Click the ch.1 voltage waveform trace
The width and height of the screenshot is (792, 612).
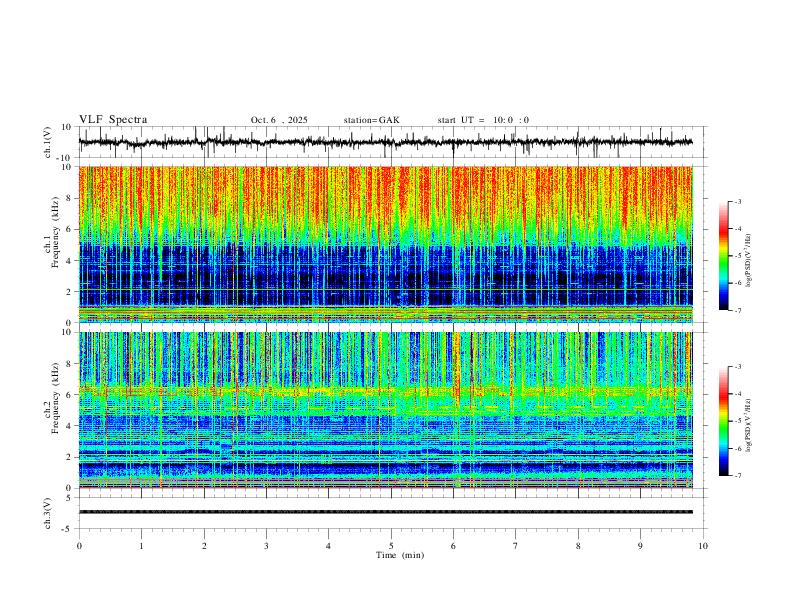click(x=385, y=142)
